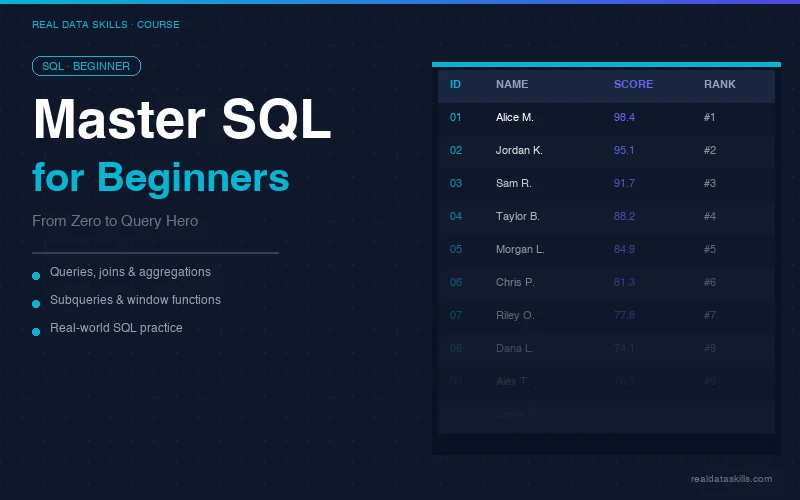This screenshot has width=800, height=500.
Task: Click rank cell #9
Action: click(710, 382)
